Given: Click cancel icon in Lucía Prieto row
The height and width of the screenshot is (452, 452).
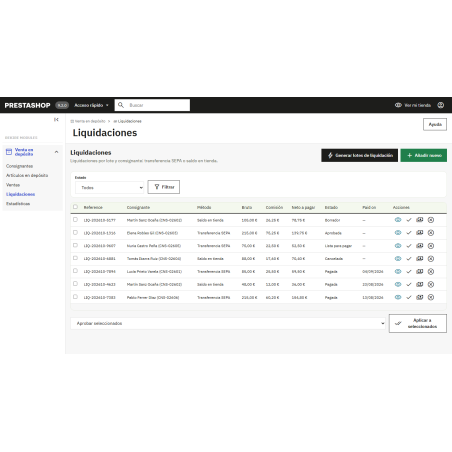Looking at the screenshot, I should (x=431, y=271).
